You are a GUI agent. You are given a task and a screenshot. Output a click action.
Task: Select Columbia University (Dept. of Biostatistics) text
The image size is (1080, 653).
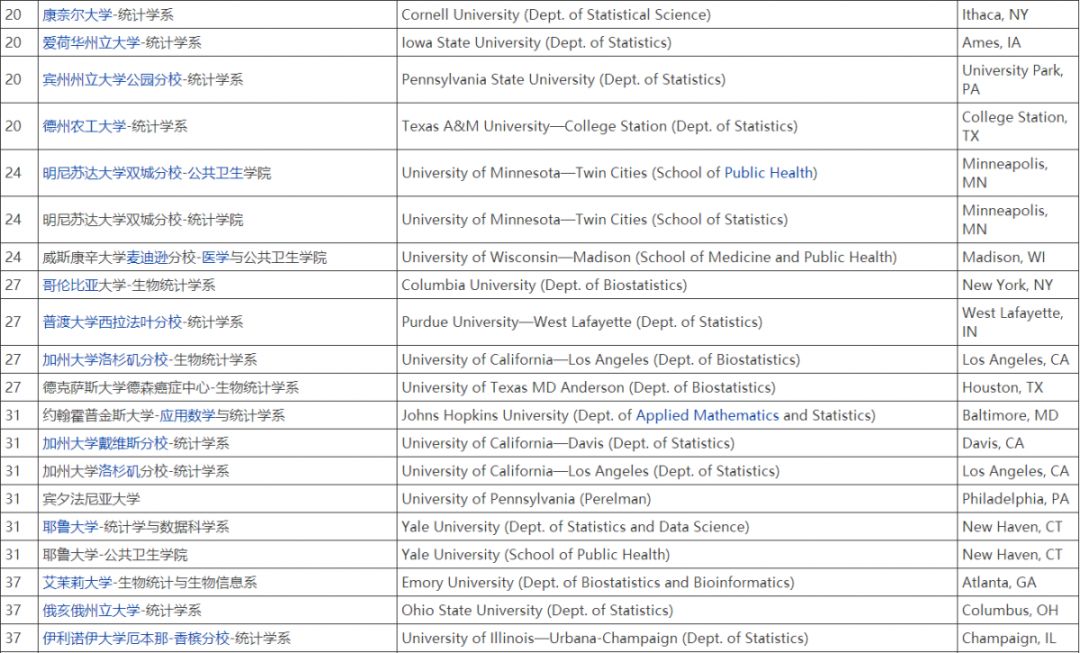point(544,285)
